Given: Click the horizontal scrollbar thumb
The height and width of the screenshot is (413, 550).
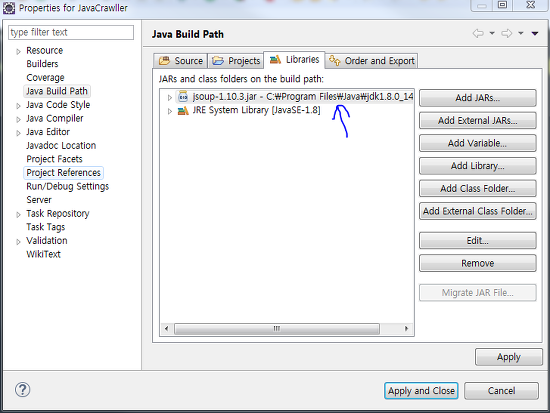Looking at the screenshot, I should click(x=277, y=329).
